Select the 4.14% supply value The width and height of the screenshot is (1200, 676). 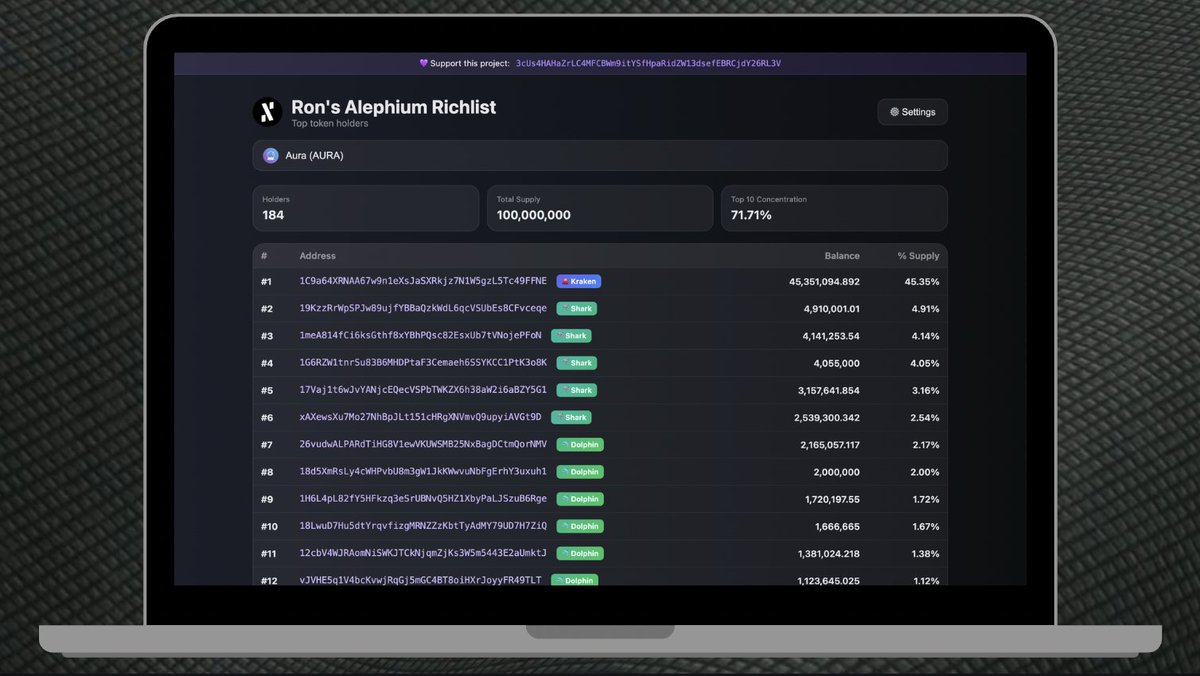coord(925,336)
